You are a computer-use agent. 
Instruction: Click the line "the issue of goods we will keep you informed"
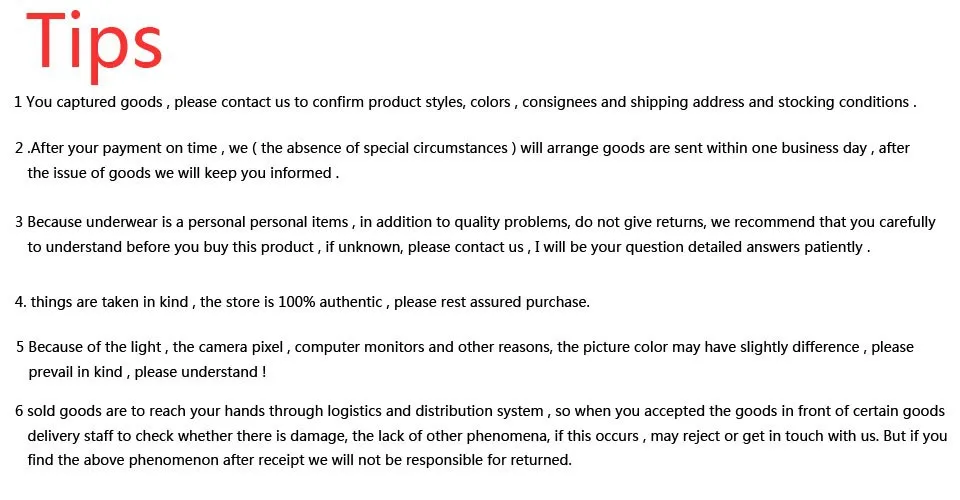[x=183, y=173]
